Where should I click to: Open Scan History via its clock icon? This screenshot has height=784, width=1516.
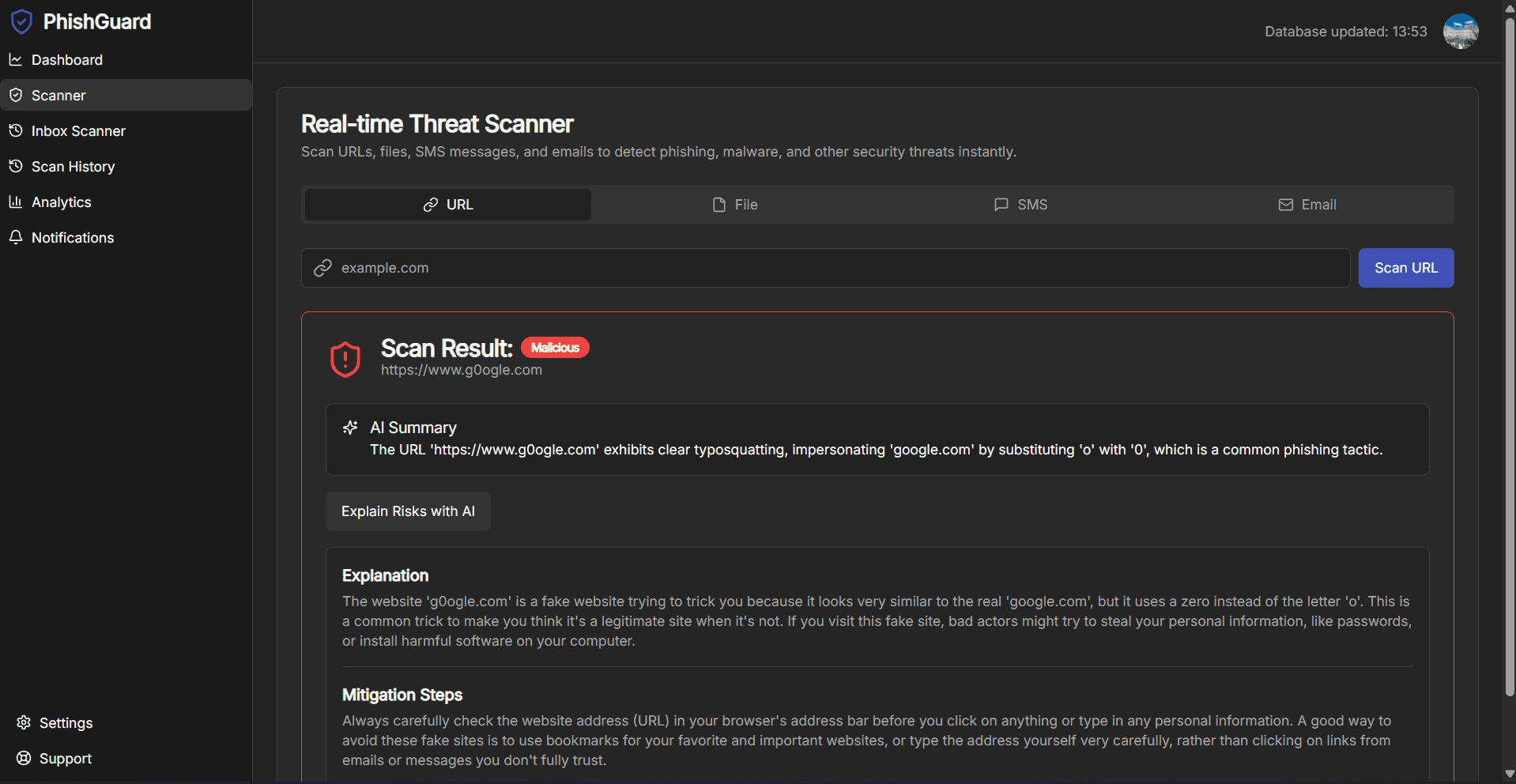[x=16, y=166]
